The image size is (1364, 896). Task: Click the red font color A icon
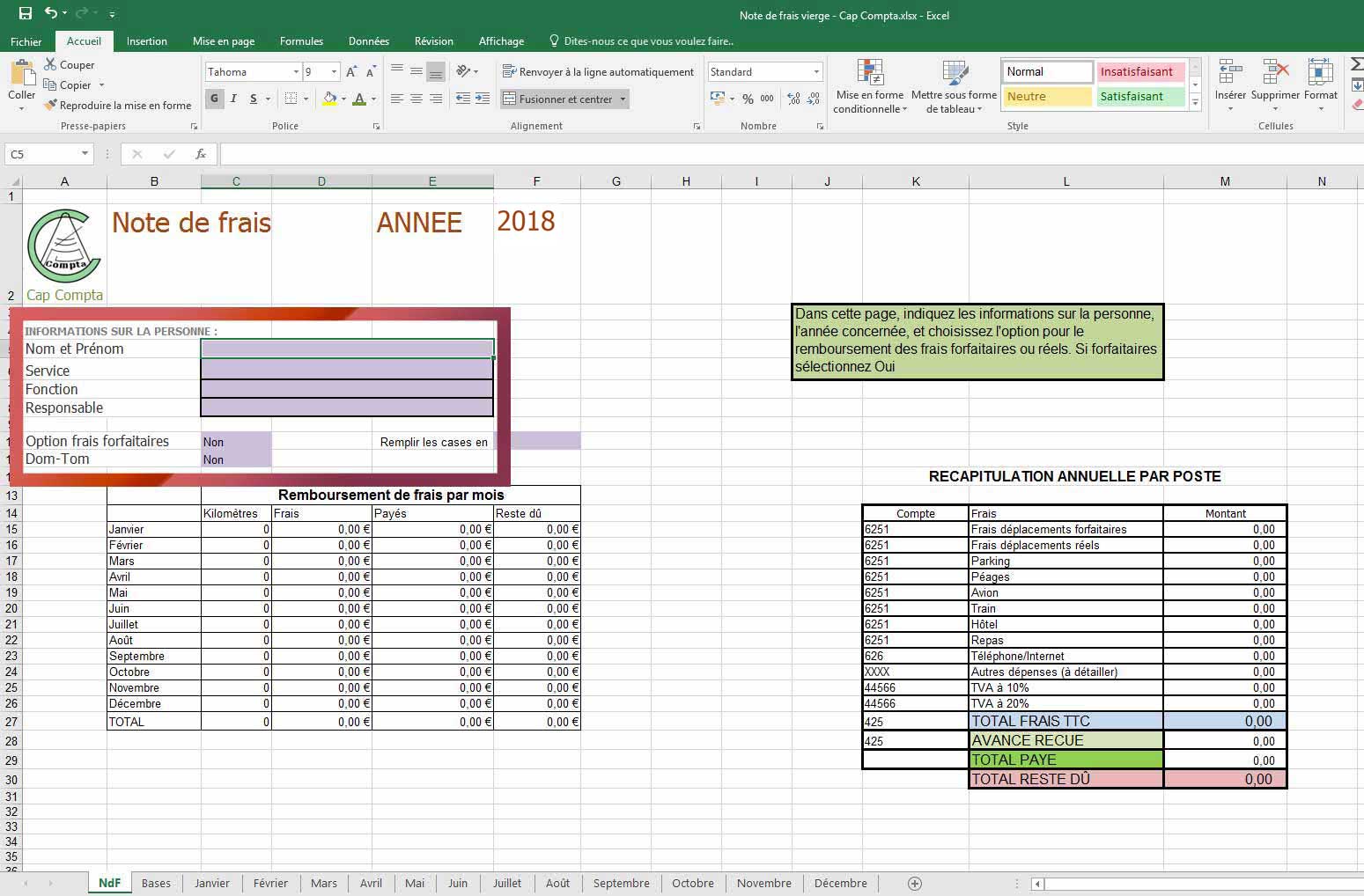(x=358, y=99)
